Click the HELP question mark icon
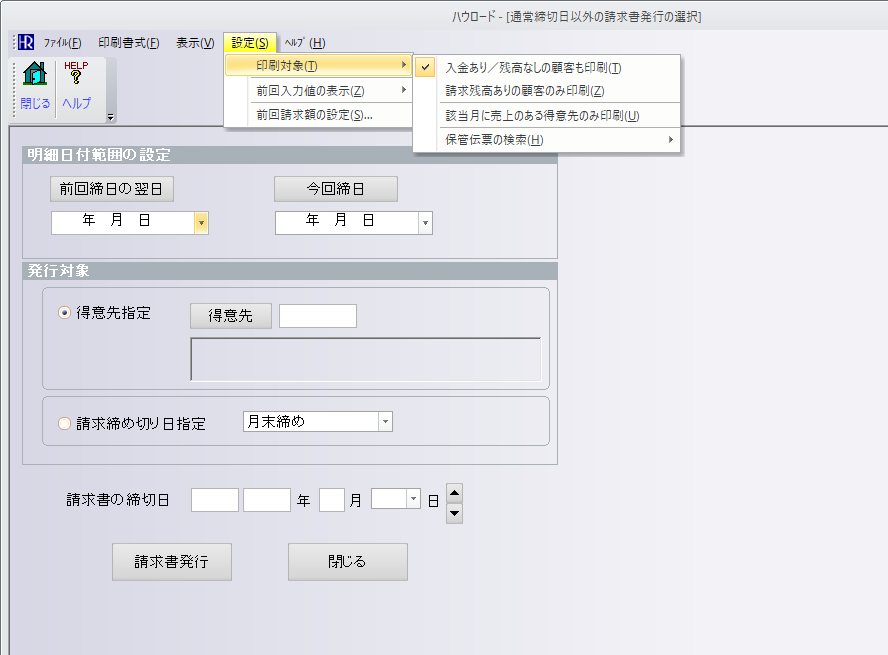The width and height of the screenshot is (888, 655). (75, 76)
